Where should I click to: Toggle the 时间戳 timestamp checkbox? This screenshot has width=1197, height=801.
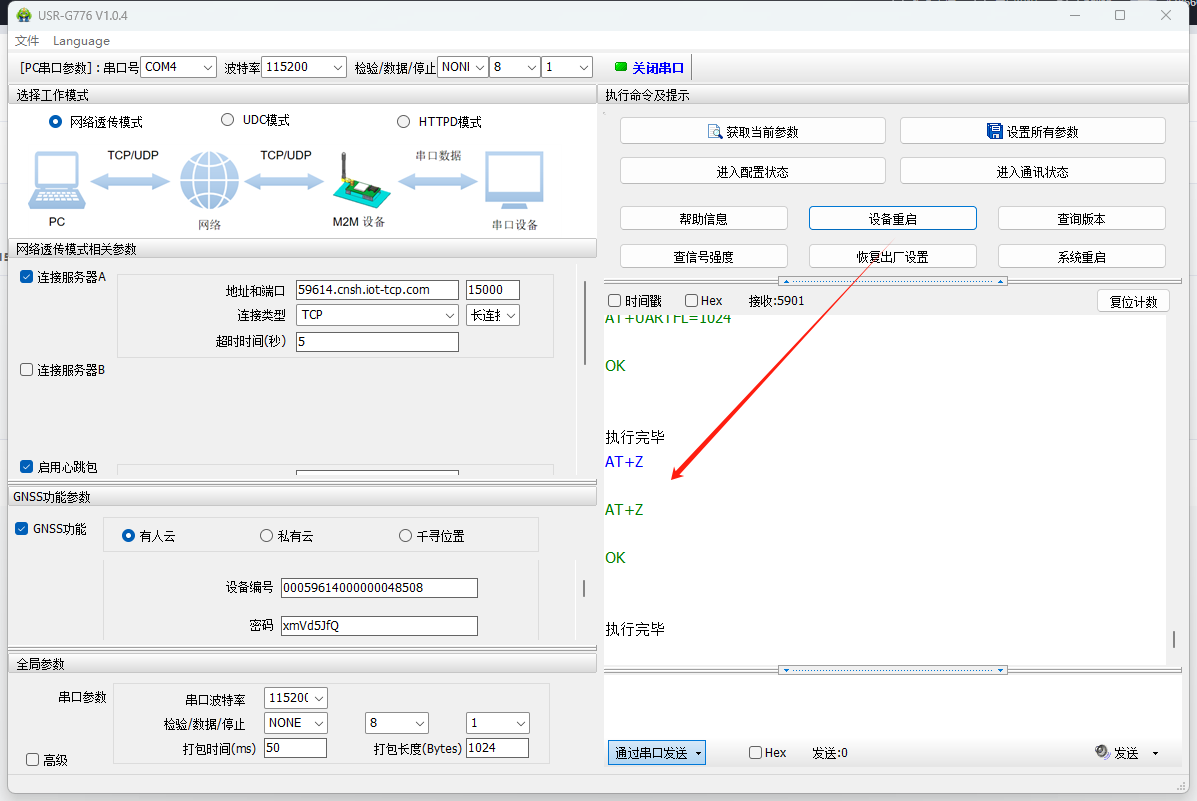coord(615,301)
